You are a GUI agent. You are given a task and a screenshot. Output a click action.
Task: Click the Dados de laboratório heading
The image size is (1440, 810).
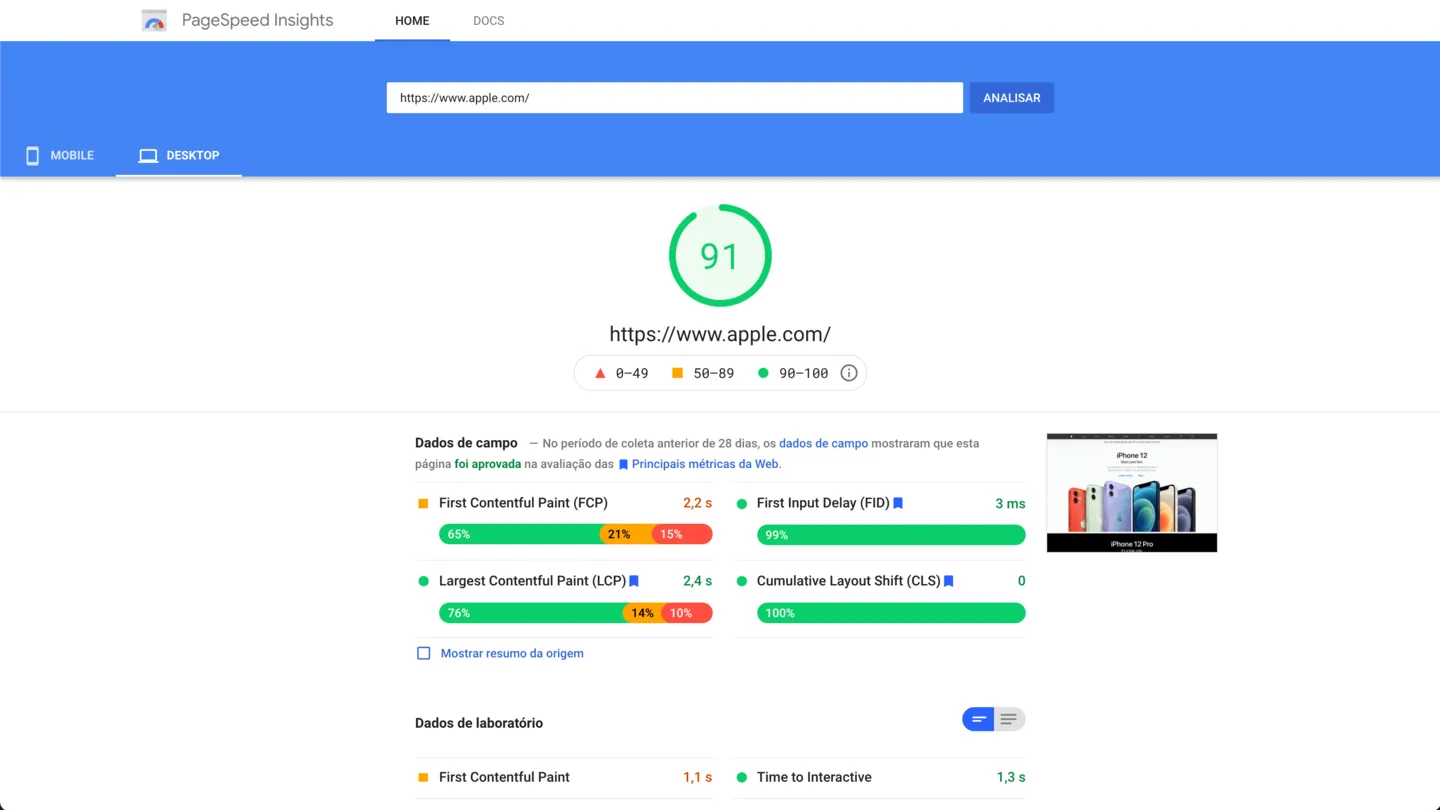click(479, 723)
